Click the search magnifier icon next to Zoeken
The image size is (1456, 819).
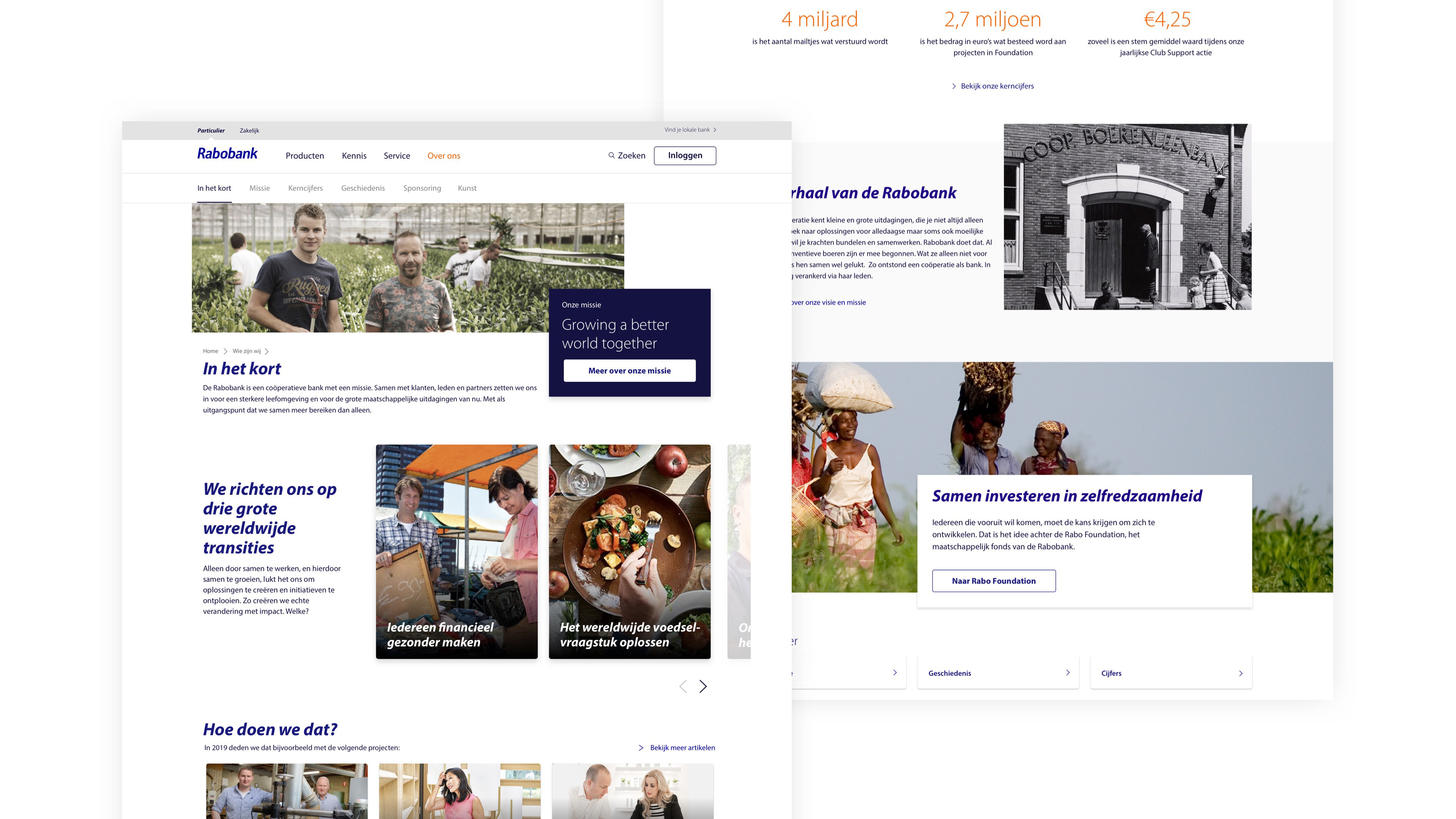click(x=611, y=155)
